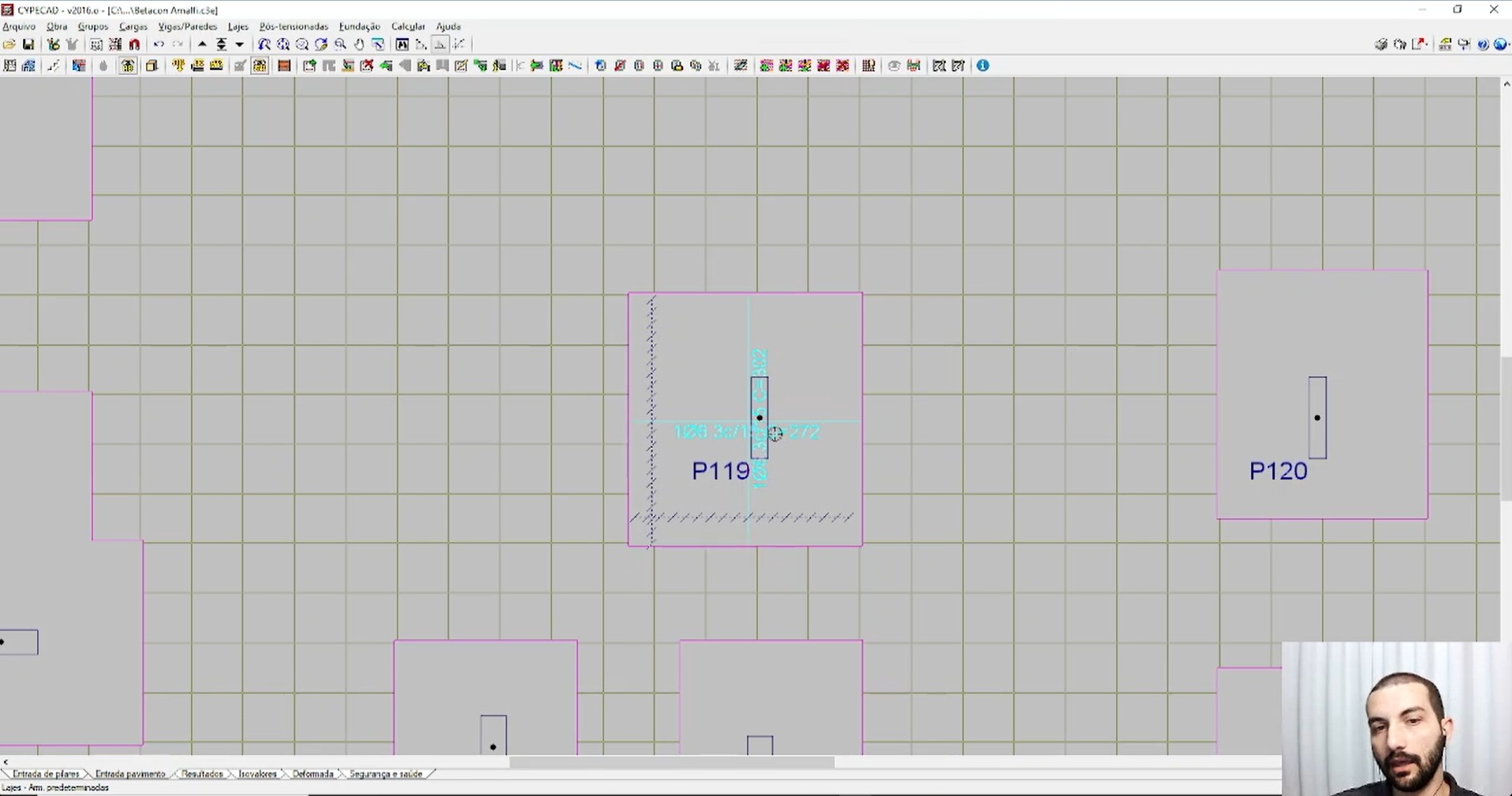
Task: Click the brown brick wall icon
Action: pyautogui.click(x=285, y=65)
